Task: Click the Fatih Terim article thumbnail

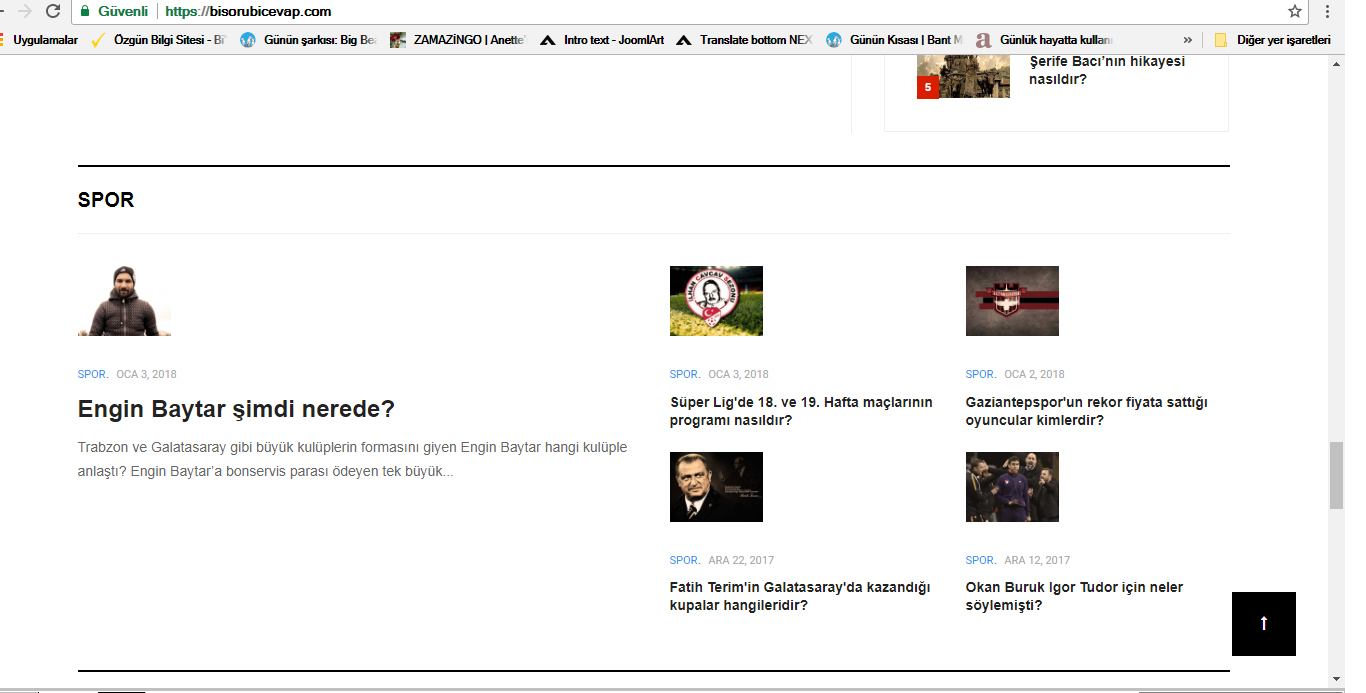Action: point(716,487)
